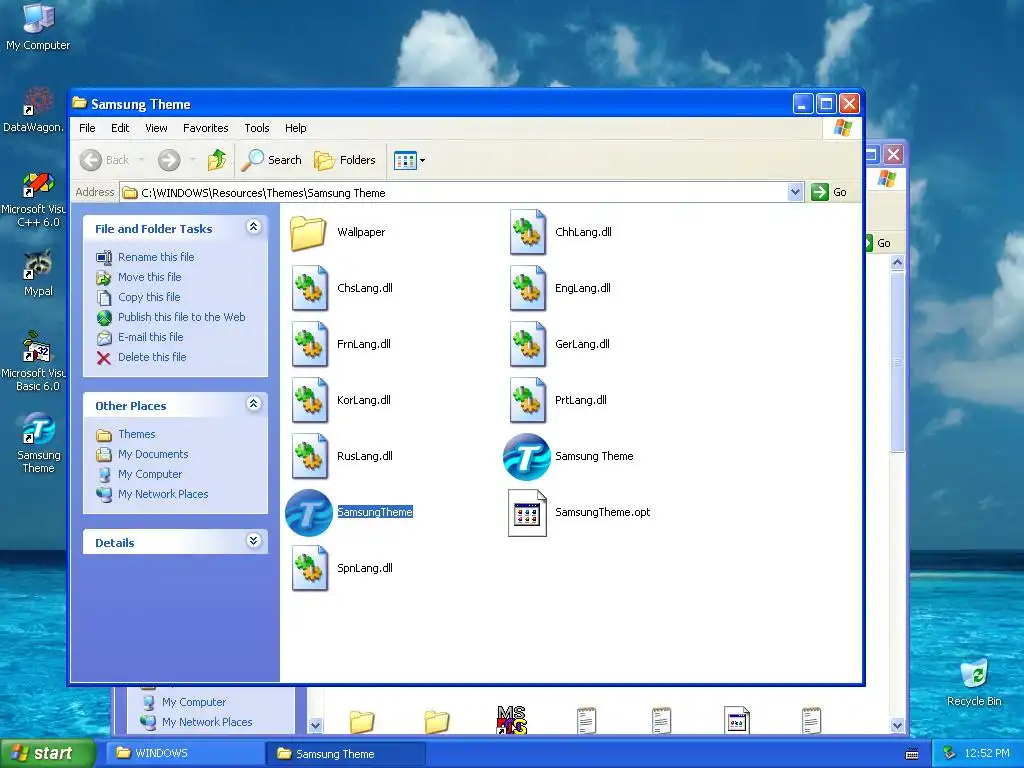Click the Start button
This screenshot has width=1024, height=768.
pos(48,753)
